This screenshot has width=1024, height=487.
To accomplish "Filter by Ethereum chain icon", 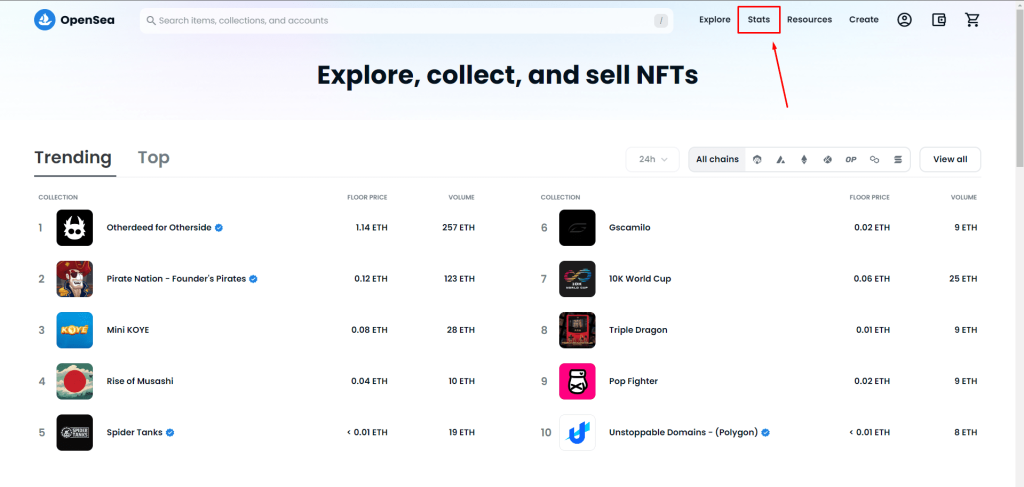I will (804, 159).
